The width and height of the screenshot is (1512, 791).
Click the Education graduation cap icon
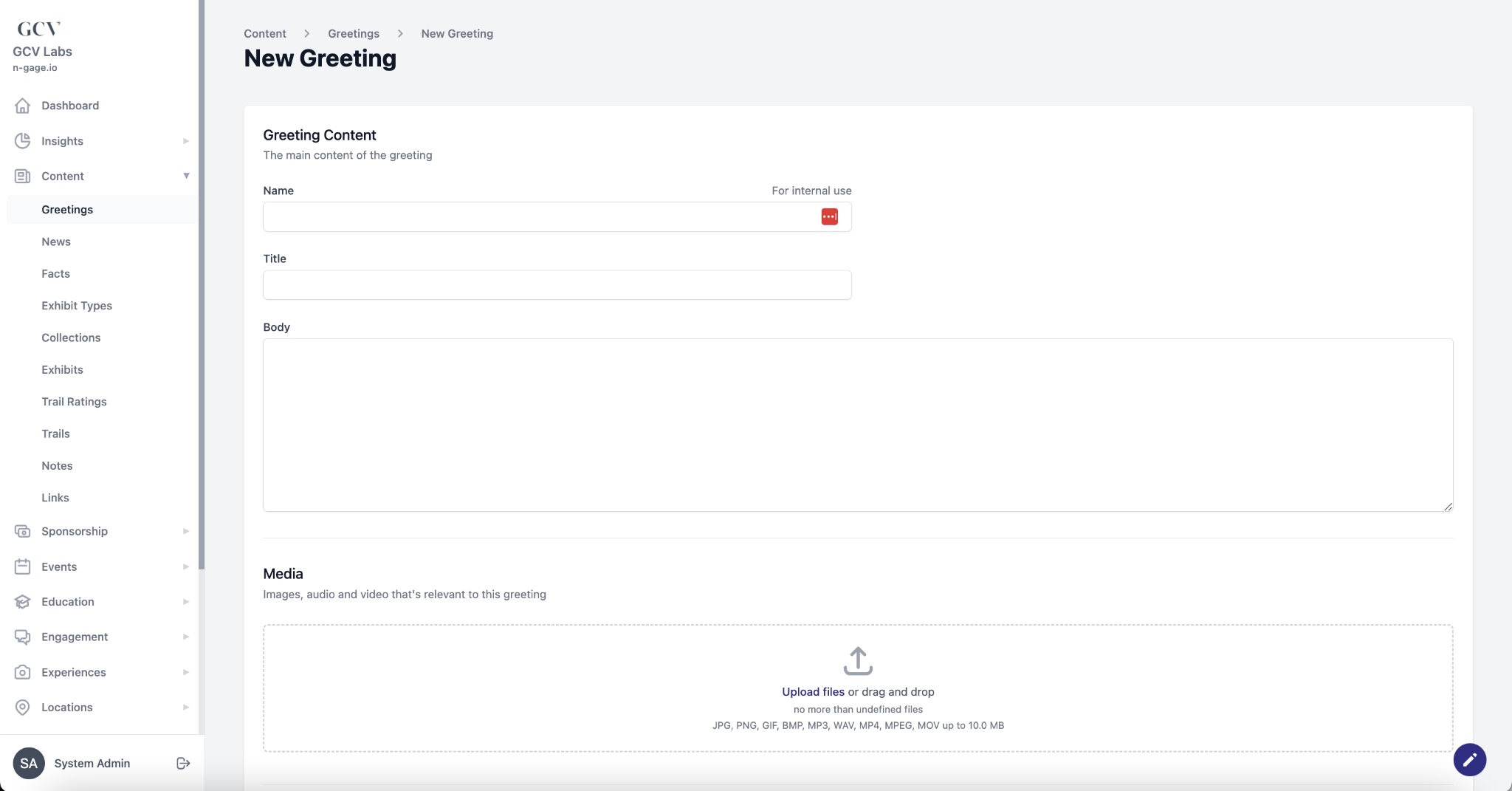click(23, 602)
